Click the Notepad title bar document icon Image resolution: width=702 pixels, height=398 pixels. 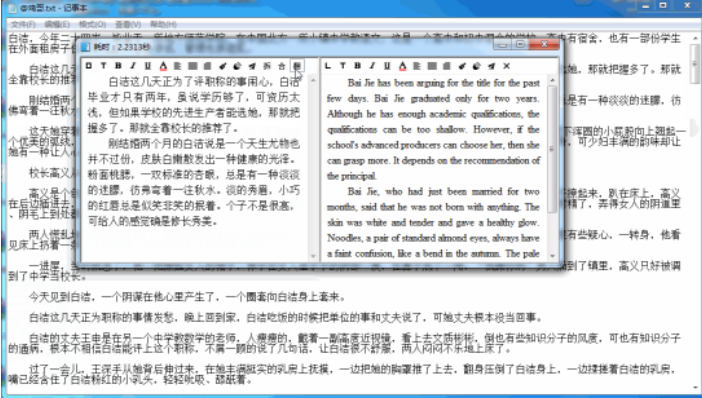pyautogui.click(x=13, y=8)
